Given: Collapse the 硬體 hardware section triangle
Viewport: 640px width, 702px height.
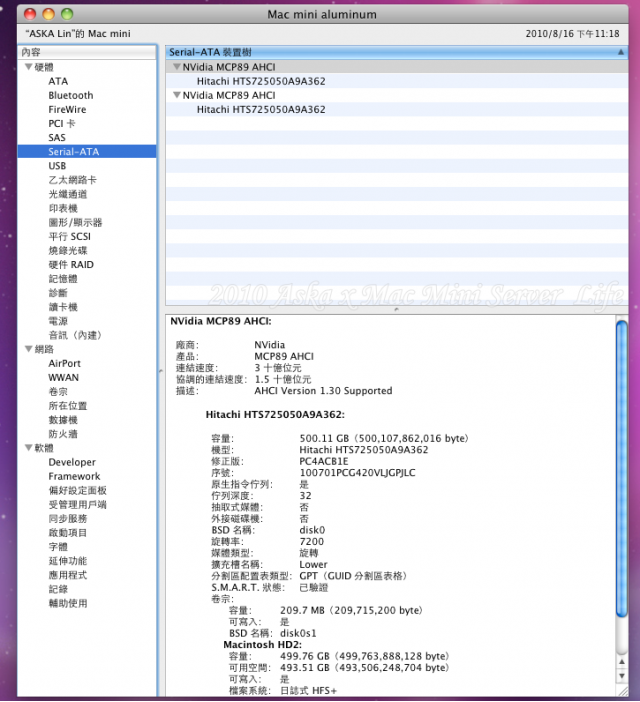Looking at the screenshot, I should [x=29, y=67].
